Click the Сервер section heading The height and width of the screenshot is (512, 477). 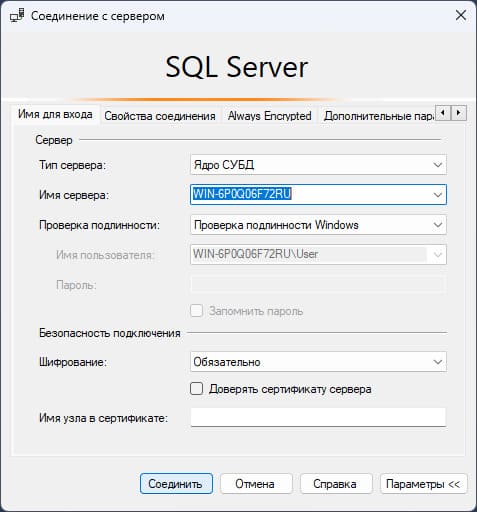[54, 140]
